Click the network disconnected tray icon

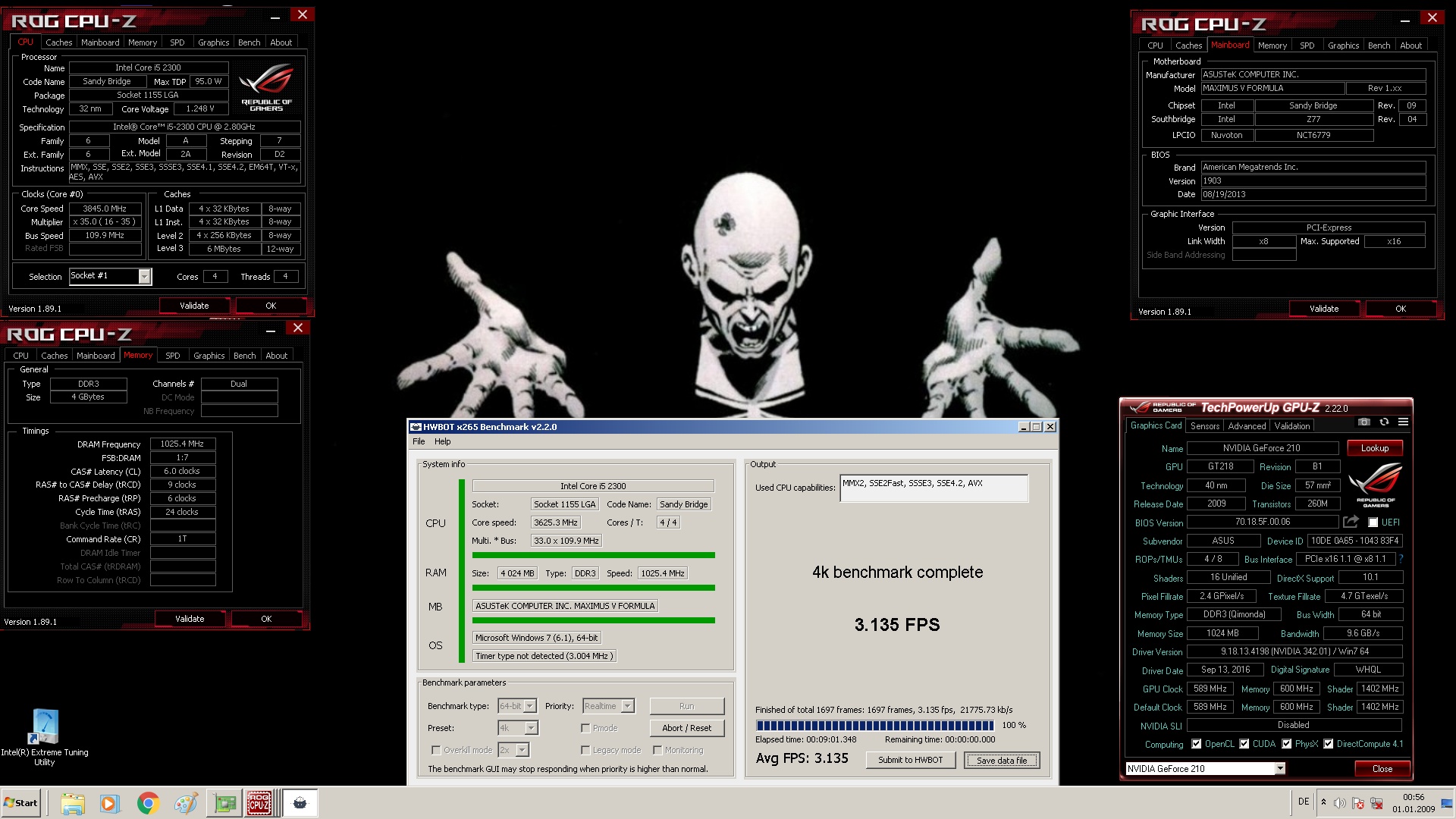[1376, 802]
